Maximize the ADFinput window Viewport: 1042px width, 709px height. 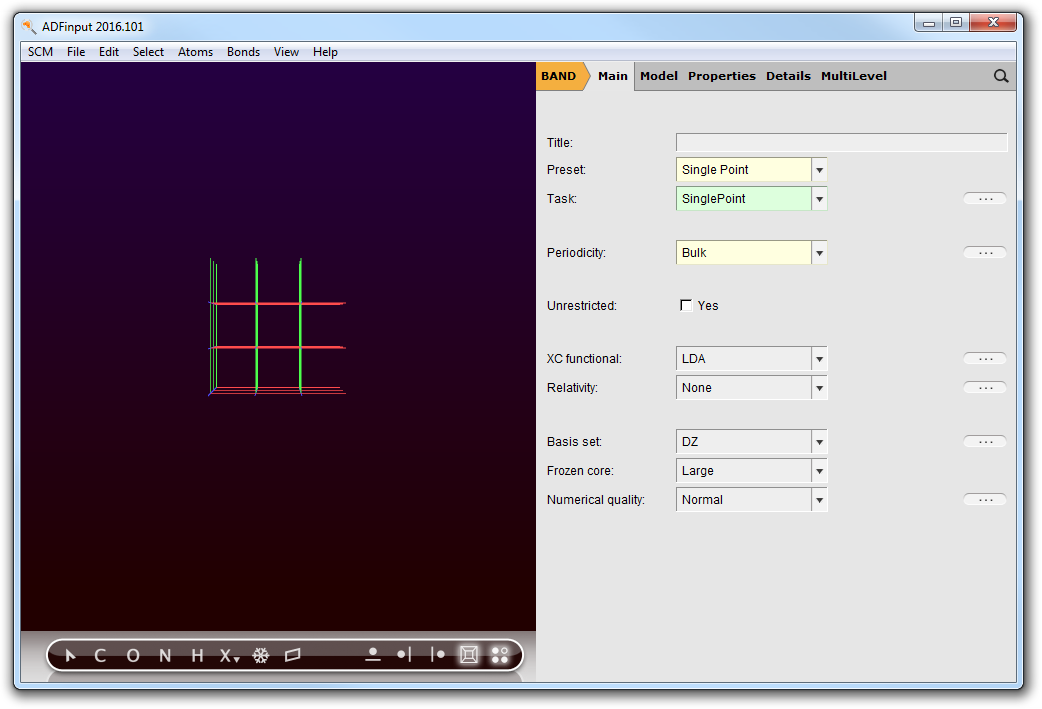click(956, 23)
